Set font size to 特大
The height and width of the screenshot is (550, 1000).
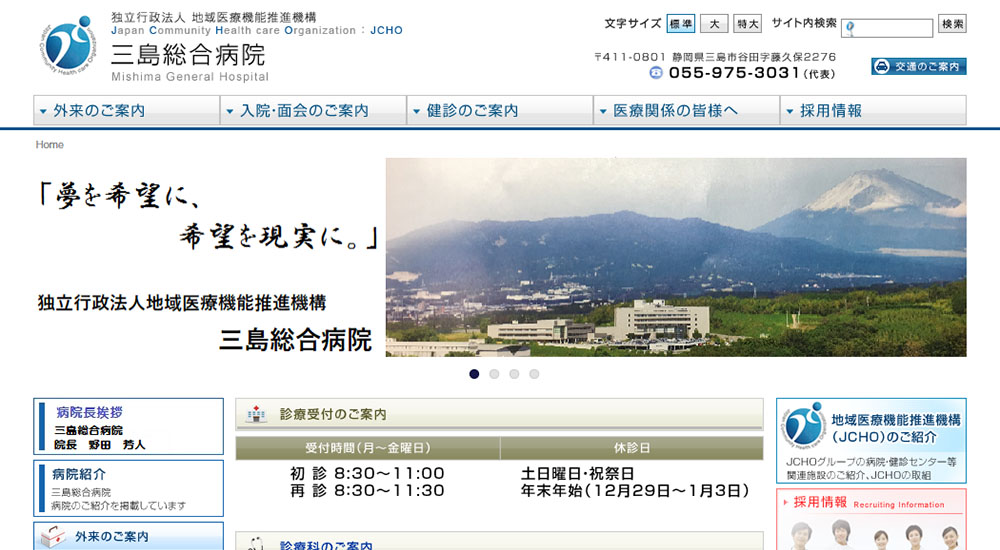[x=747, y=24]
